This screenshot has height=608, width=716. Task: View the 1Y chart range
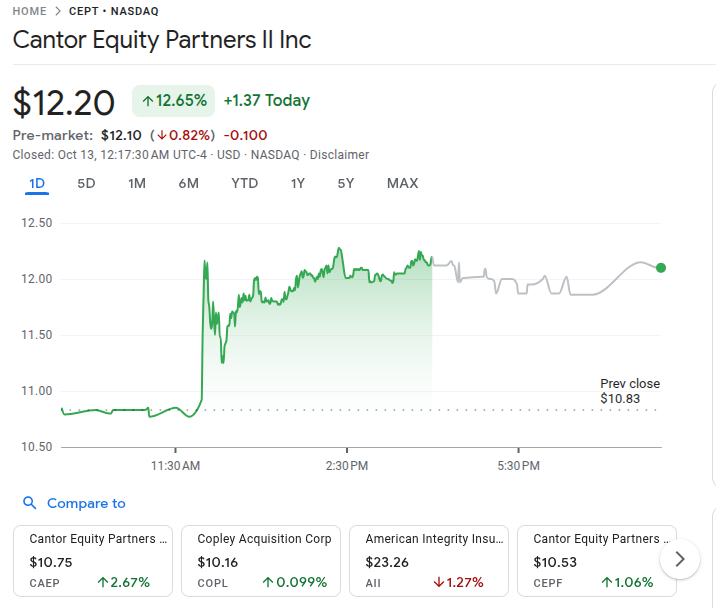pyautogui.click(x=298, y=183)
